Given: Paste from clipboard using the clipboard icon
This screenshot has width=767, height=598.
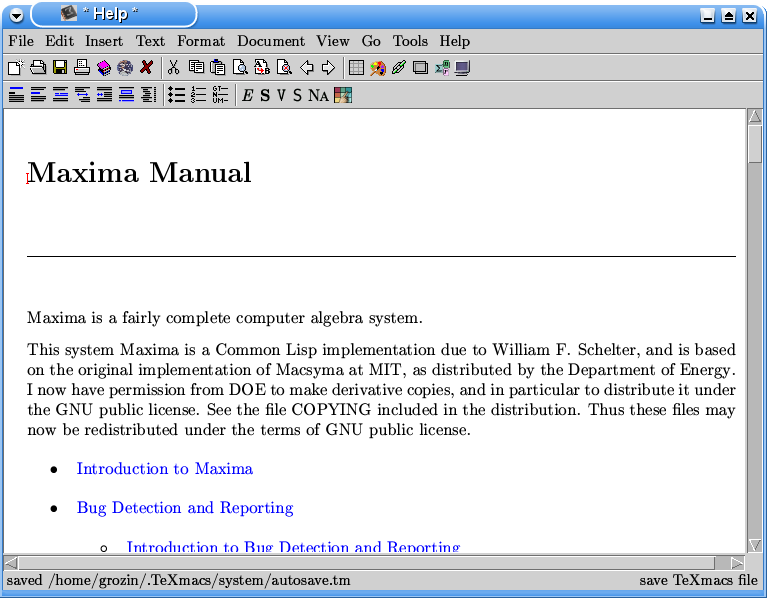Looking at the screenshot, I should click(218, 67).
